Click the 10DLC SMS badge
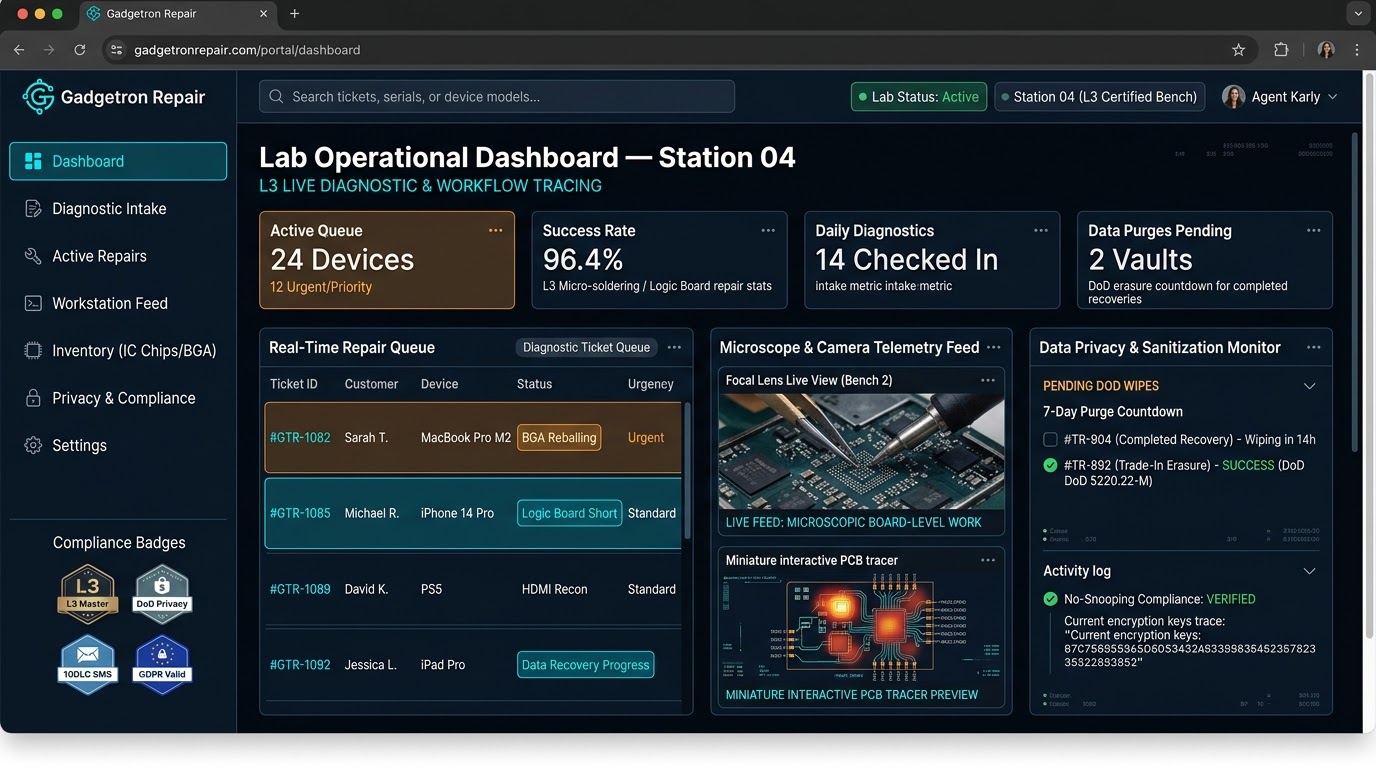Image resolution: width=1376 pixels, height=768 pixels. click(x=87, y=664)
